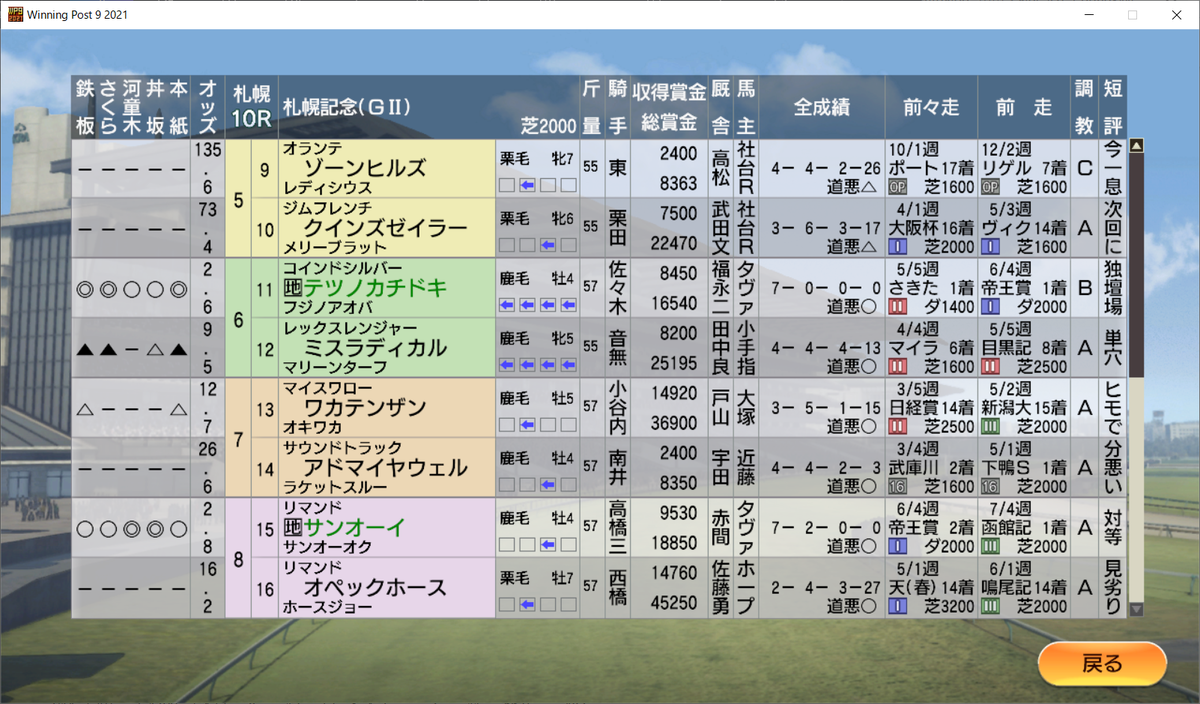Click running-style arrow boxes in ゾーンヒルズ row
This screenshot has height=704, width=1200.
point(538,185)
